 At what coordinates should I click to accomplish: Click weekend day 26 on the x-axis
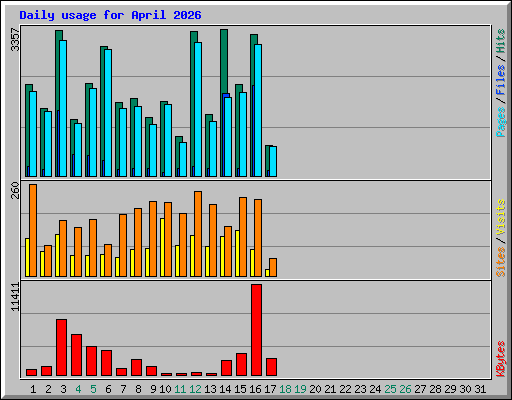click(x=405, y=389)
